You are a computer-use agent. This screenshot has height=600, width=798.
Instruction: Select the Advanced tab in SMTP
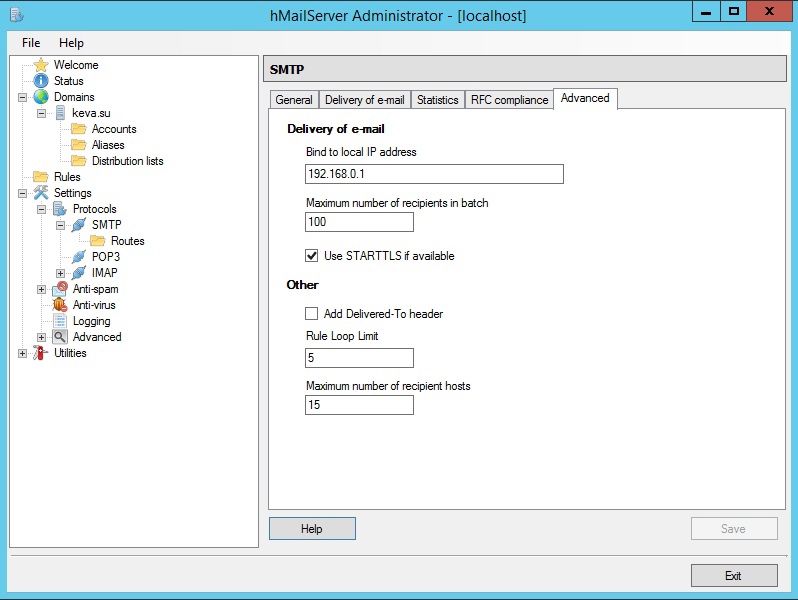pyautogui.click(x=585, y=98)
